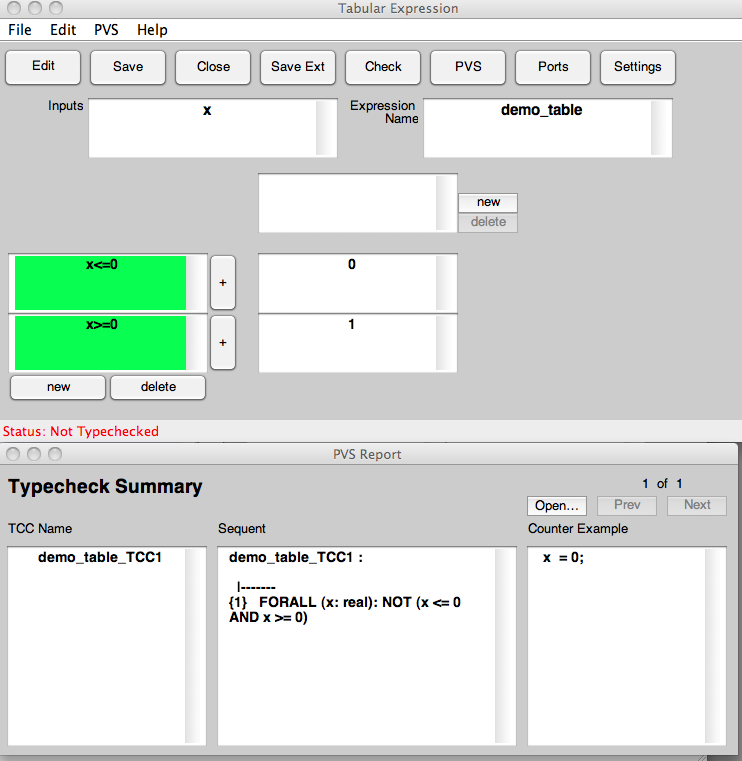Select the green x>=0 condition cell
The width and height of the screenshot is (742, 761).
click(99, 343)
